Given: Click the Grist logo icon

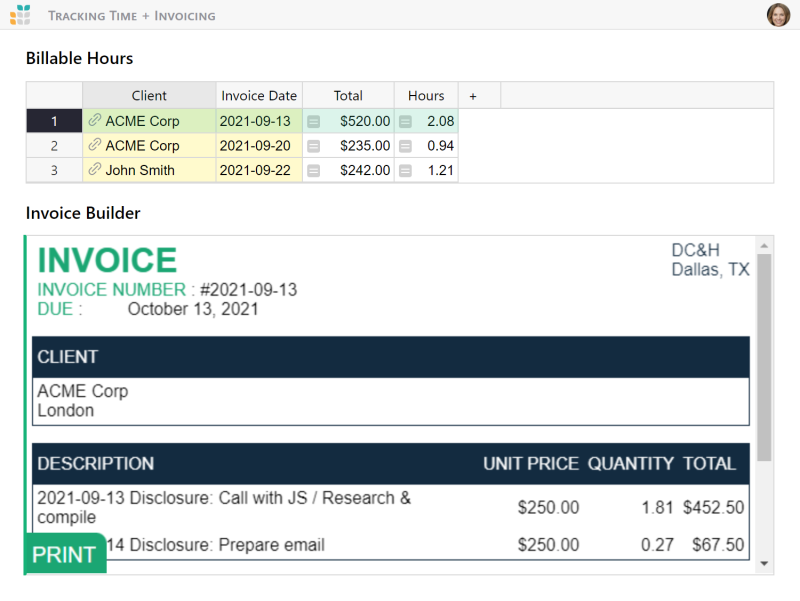Looking at the screenshot, I should (x=20, y=15).
